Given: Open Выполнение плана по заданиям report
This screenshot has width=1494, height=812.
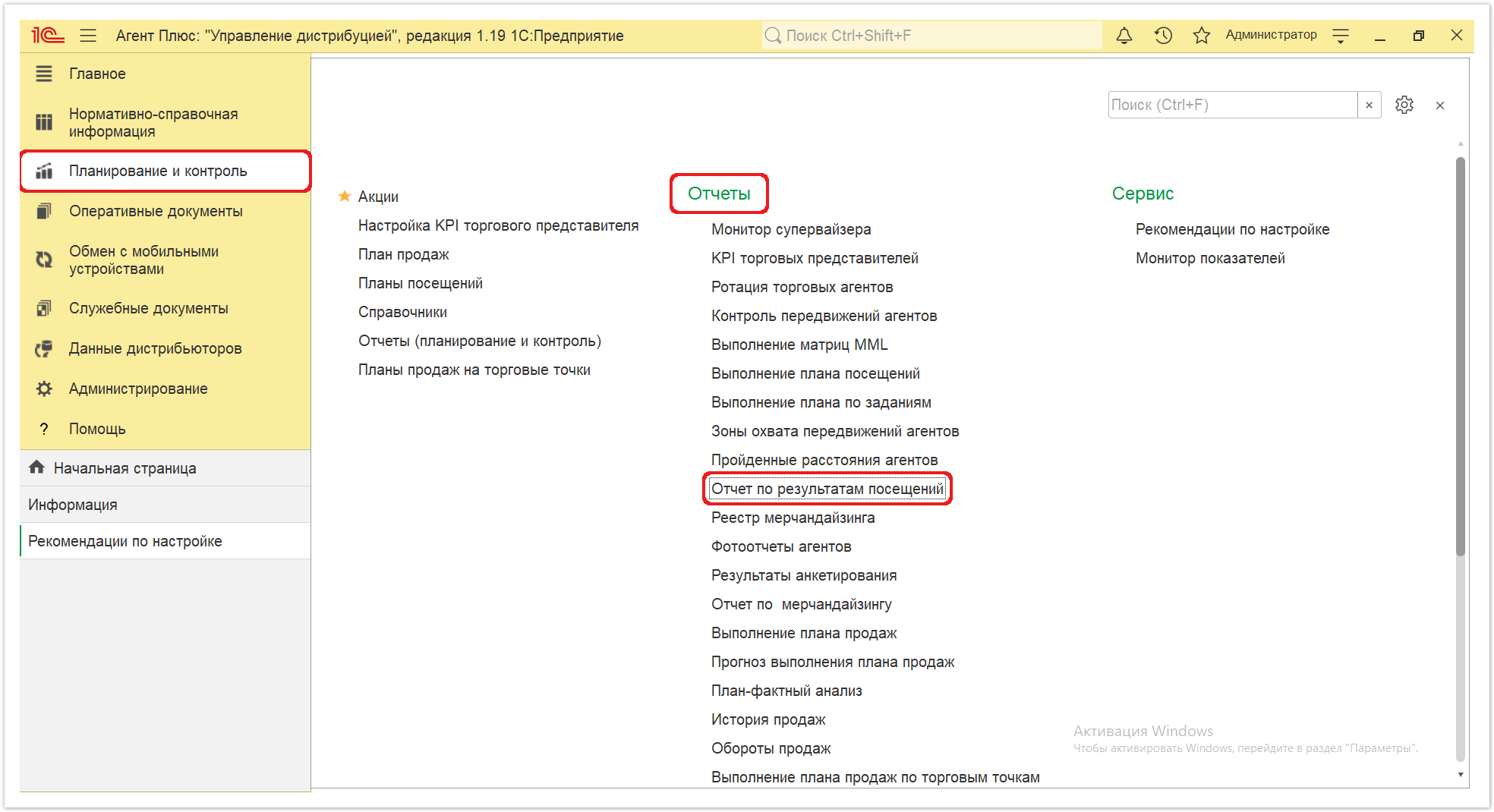Looking at the screenshot, I should point(821,402).
